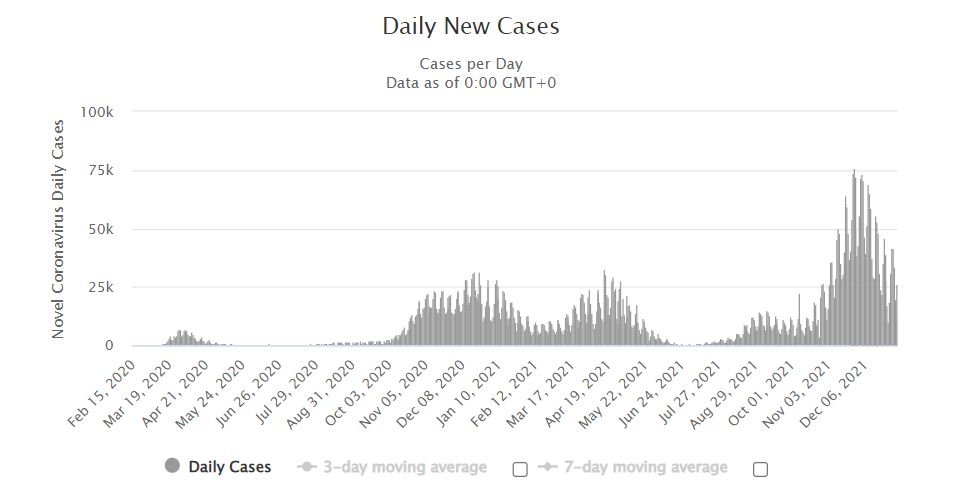The height and width of the screenshot is (484, 953).
Task: Click the gray Daily Cases legend circle
Action: coord(173,466)
